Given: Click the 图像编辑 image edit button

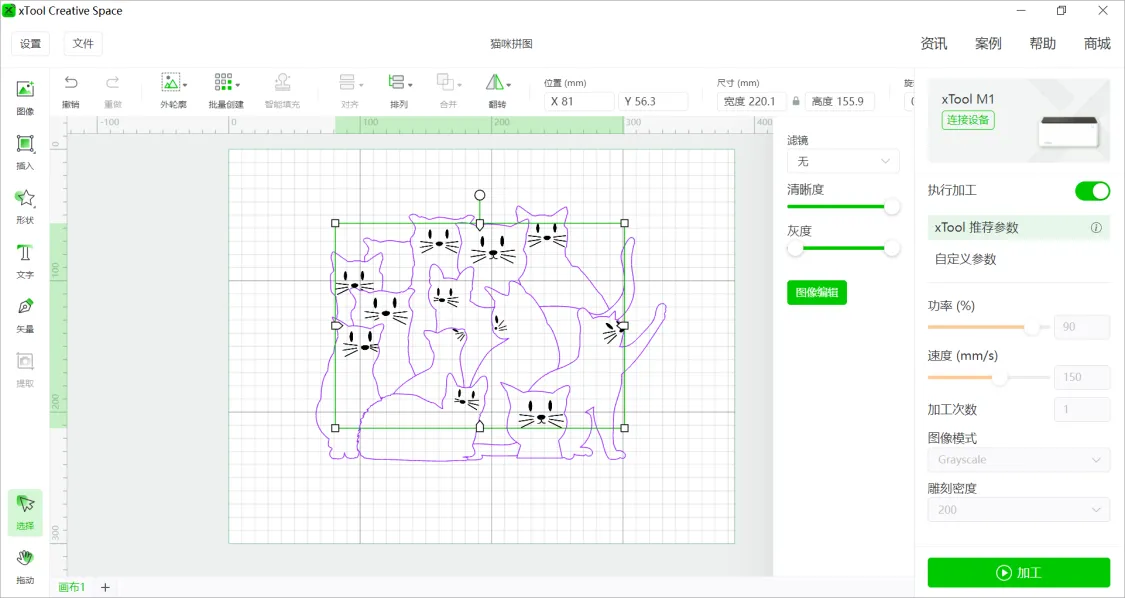Looking at the screenshot, I should (x=816, y=292).
